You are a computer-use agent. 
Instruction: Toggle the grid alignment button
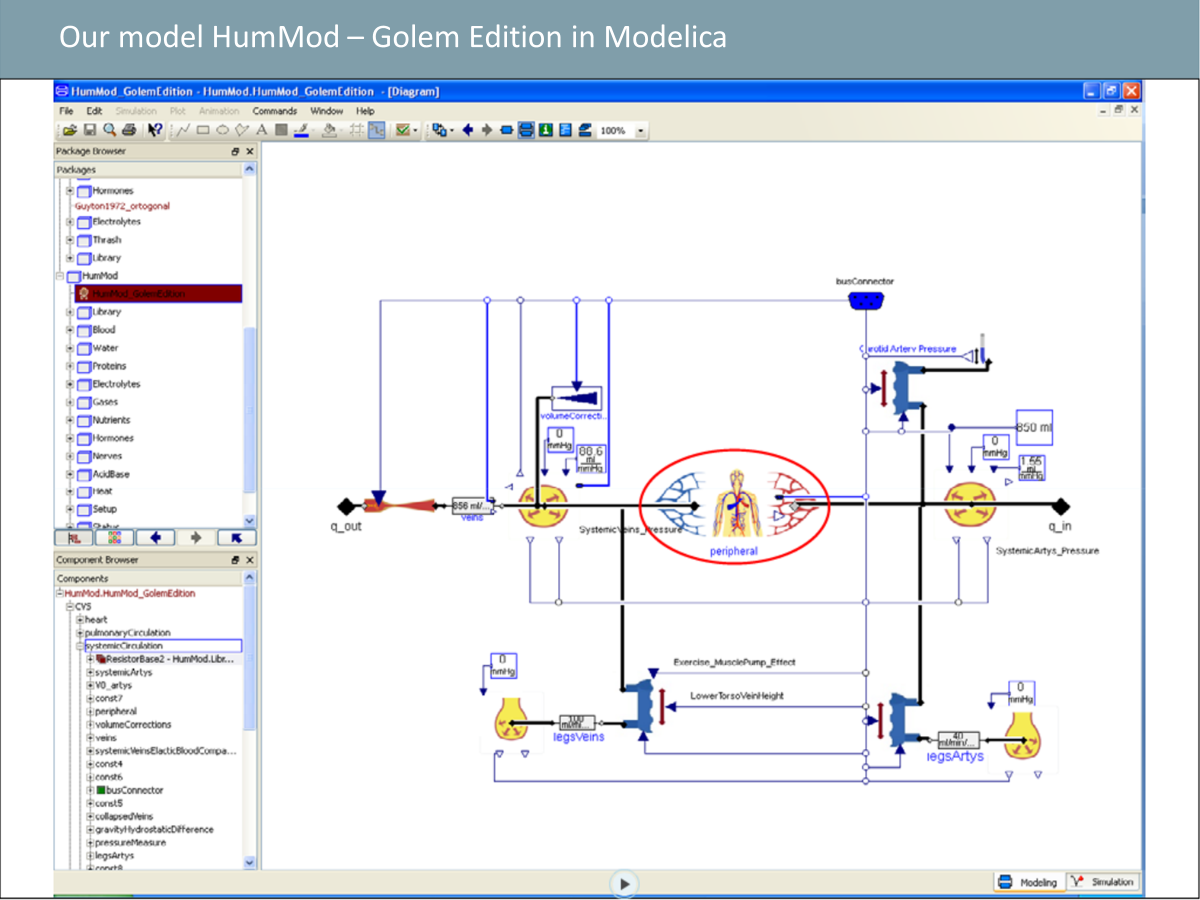pos(356,131)
